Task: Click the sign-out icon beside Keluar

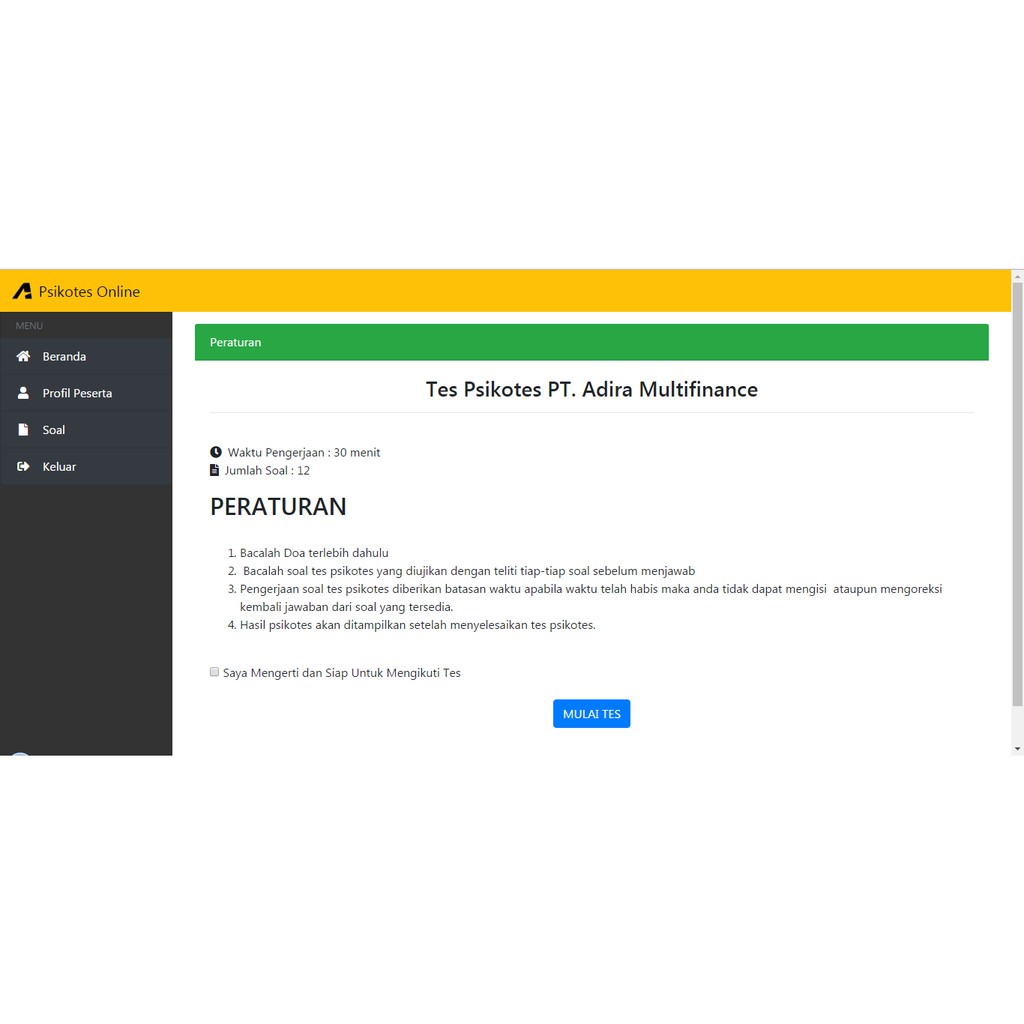Action: coord(24,466)
